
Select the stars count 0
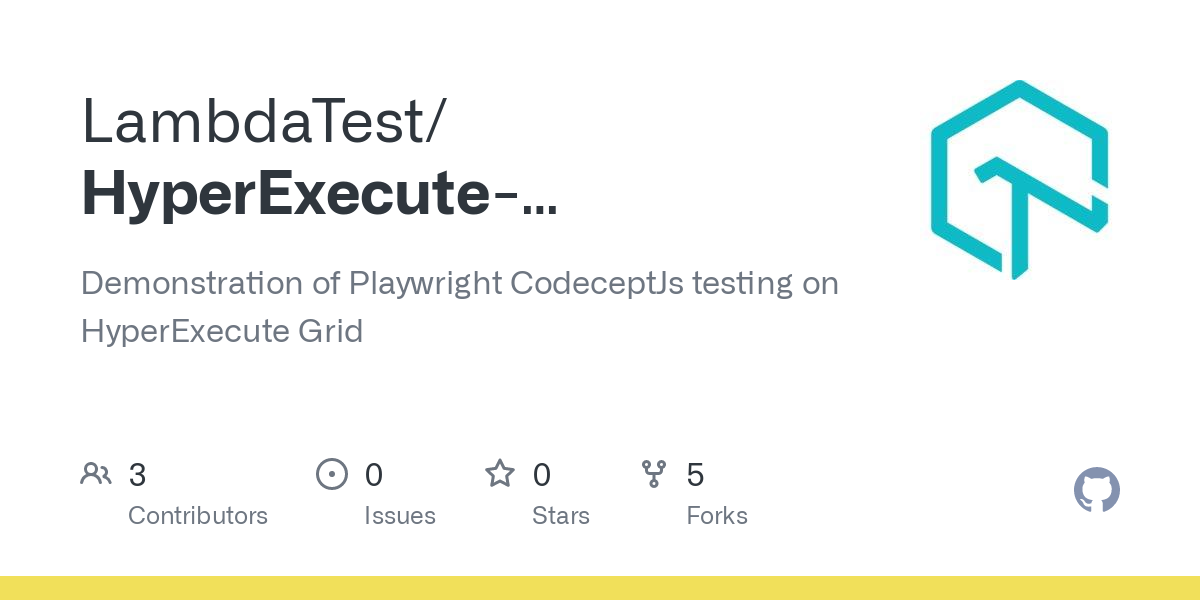click(542, 475)
